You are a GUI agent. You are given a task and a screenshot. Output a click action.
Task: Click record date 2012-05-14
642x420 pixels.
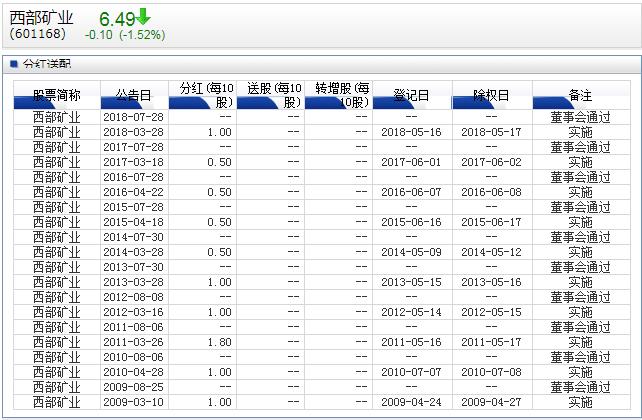point(411,312)
